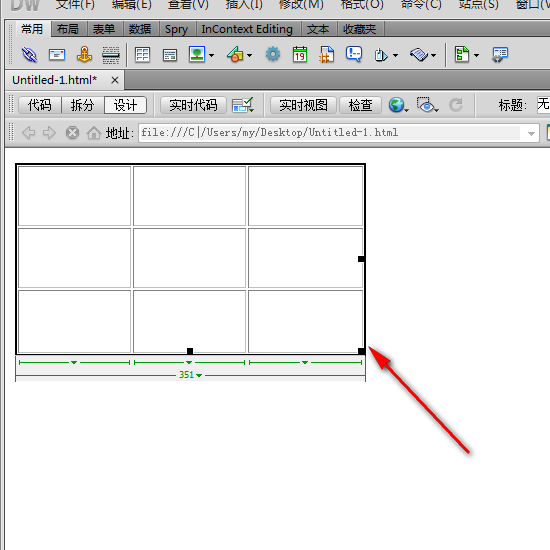Open the 命令(C) menu

(421, 5)
